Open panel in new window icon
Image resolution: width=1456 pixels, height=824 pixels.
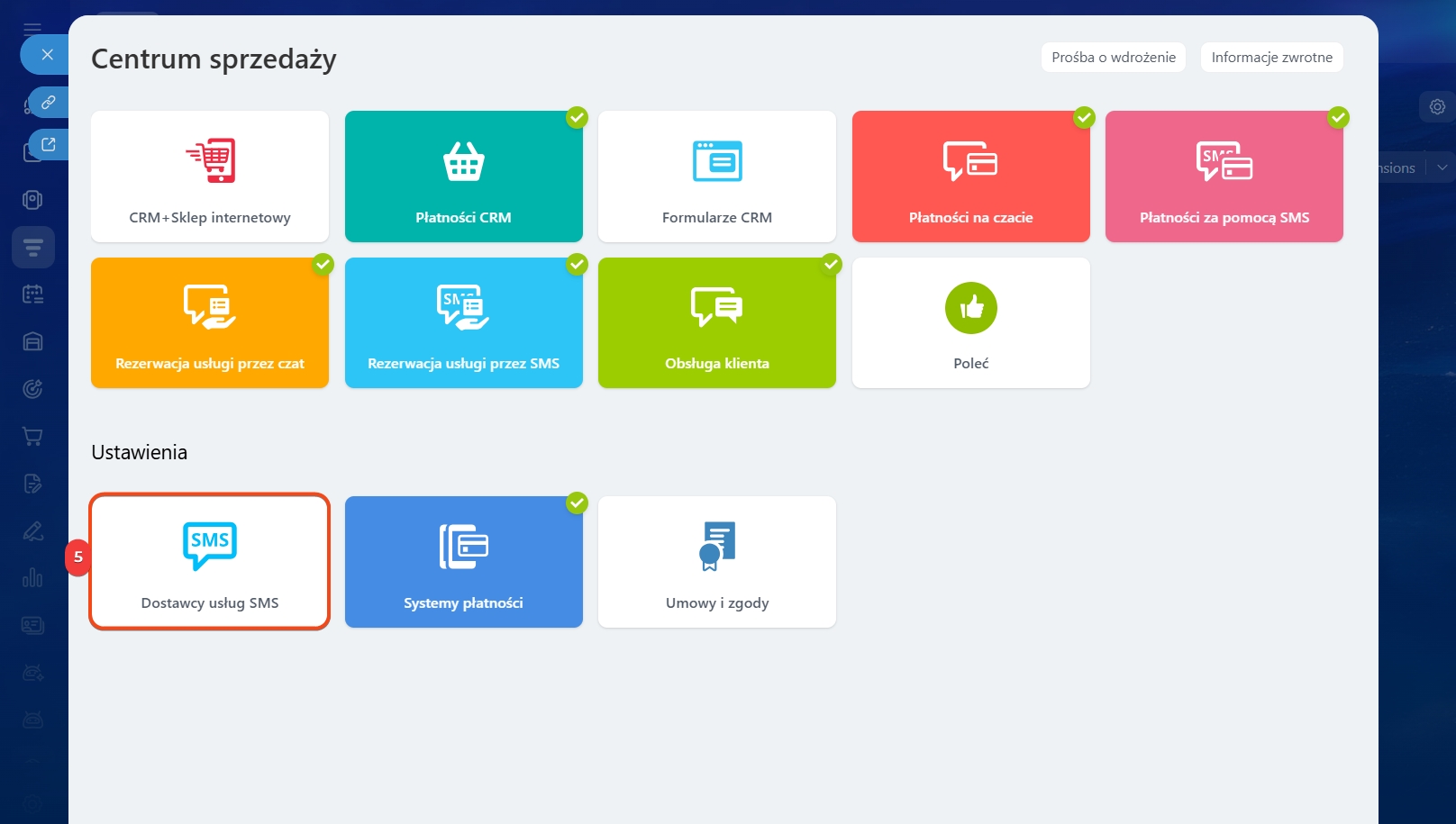click(x=49, y=144)
